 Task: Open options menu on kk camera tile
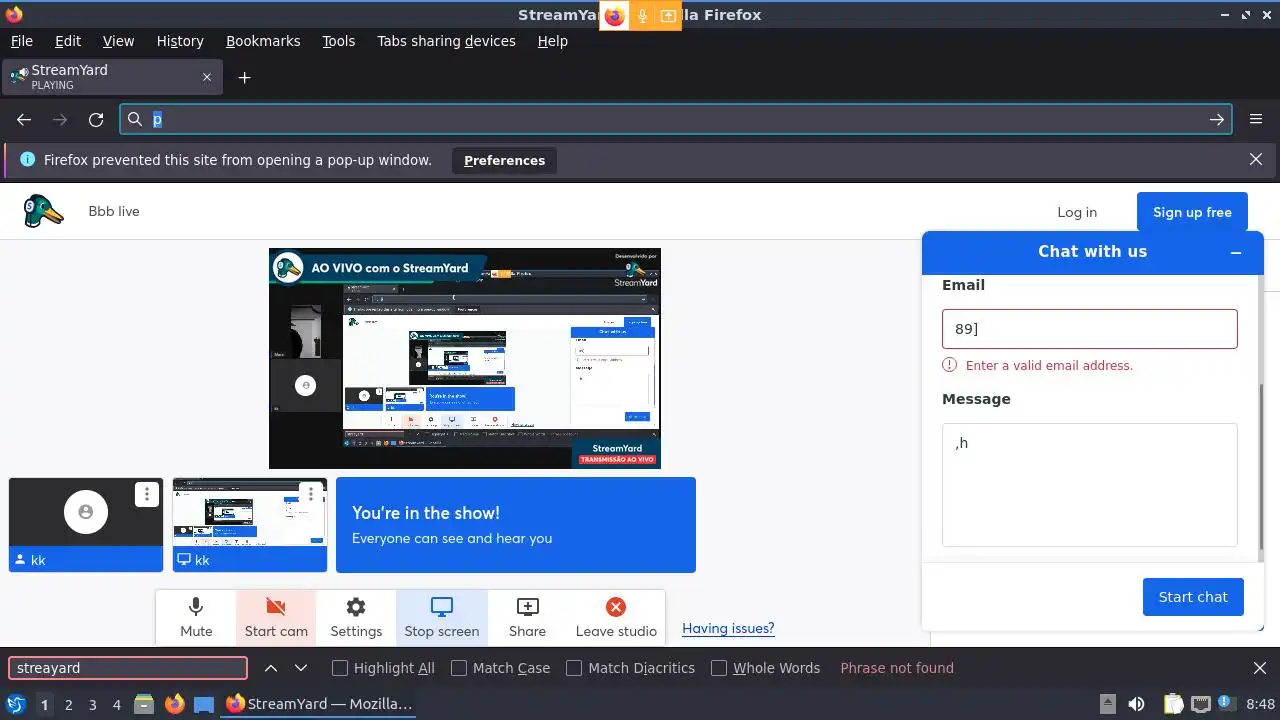pyautogui.click(x=147, y=494)
